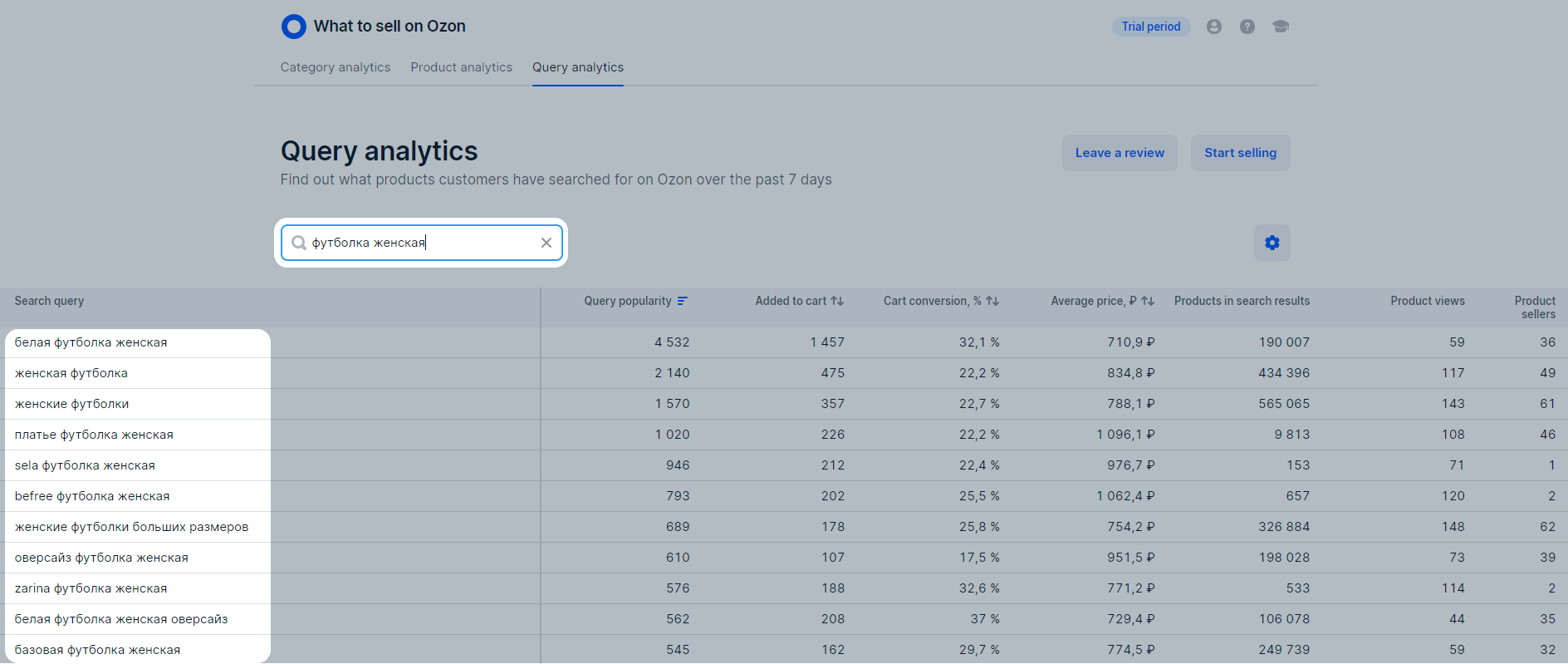The image size is (1568, 664).
Task: Click the Trial period badge
Action: 1150,27
